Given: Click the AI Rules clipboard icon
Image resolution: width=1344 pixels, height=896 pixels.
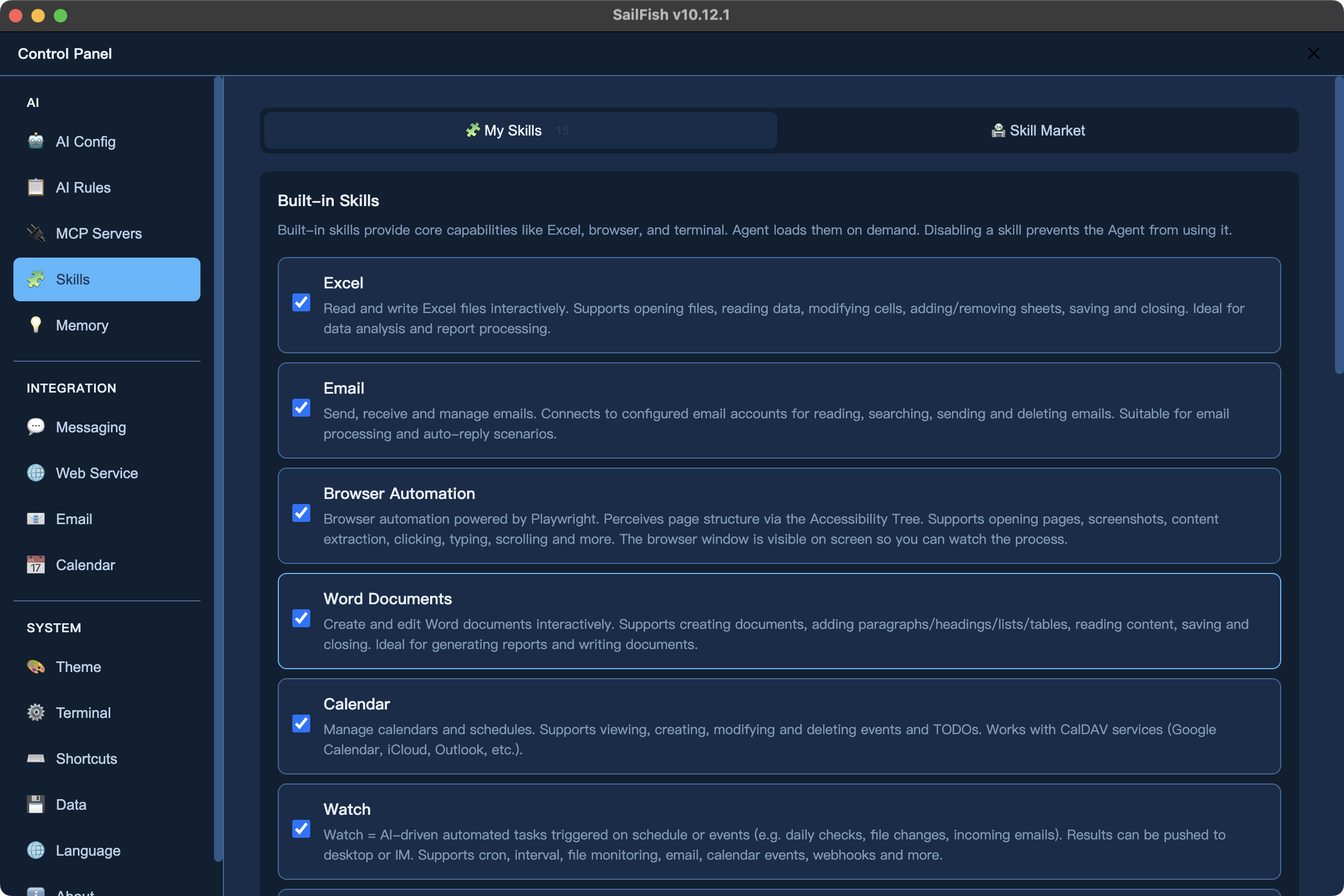Looking at the screenshot, I should pos(35,188).
